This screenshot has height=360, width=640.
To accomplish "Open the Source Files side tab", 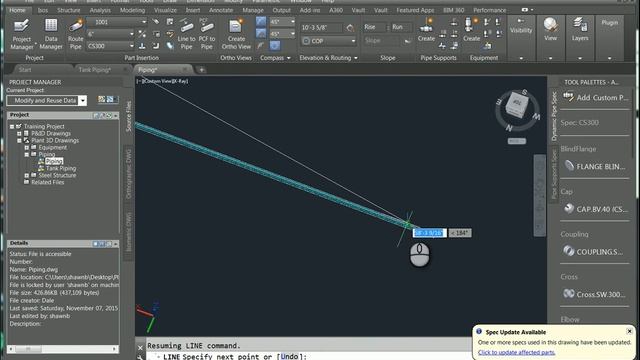I will pos(129,116).
